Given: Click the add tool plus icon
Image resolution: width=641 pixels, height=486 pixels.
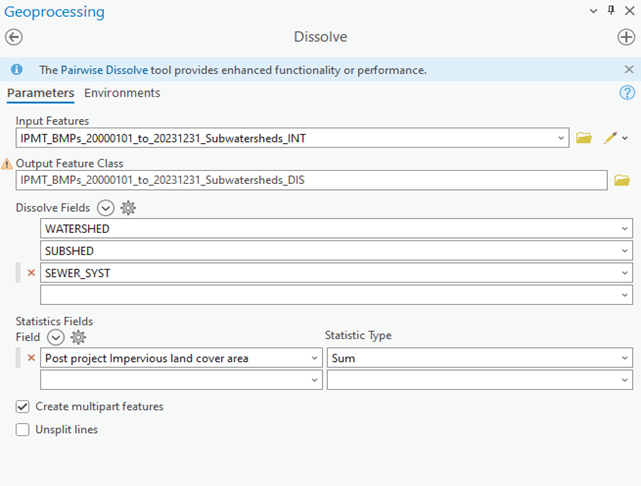Looking at the screenshot, I should [626, 37].
